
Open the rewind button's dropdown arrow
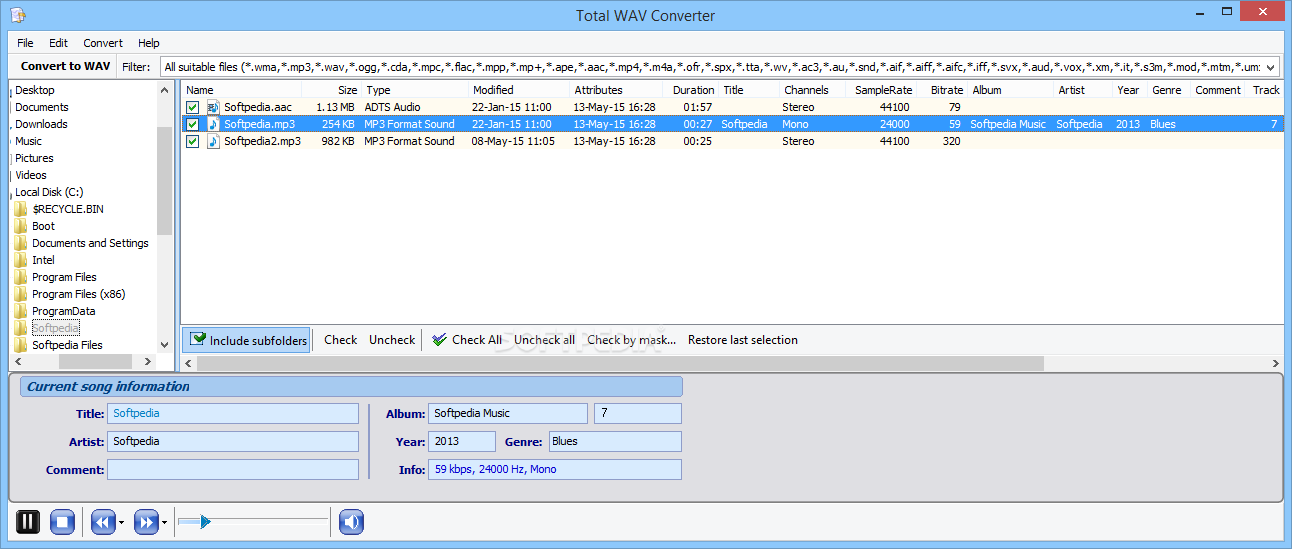[x=121, y=522]
